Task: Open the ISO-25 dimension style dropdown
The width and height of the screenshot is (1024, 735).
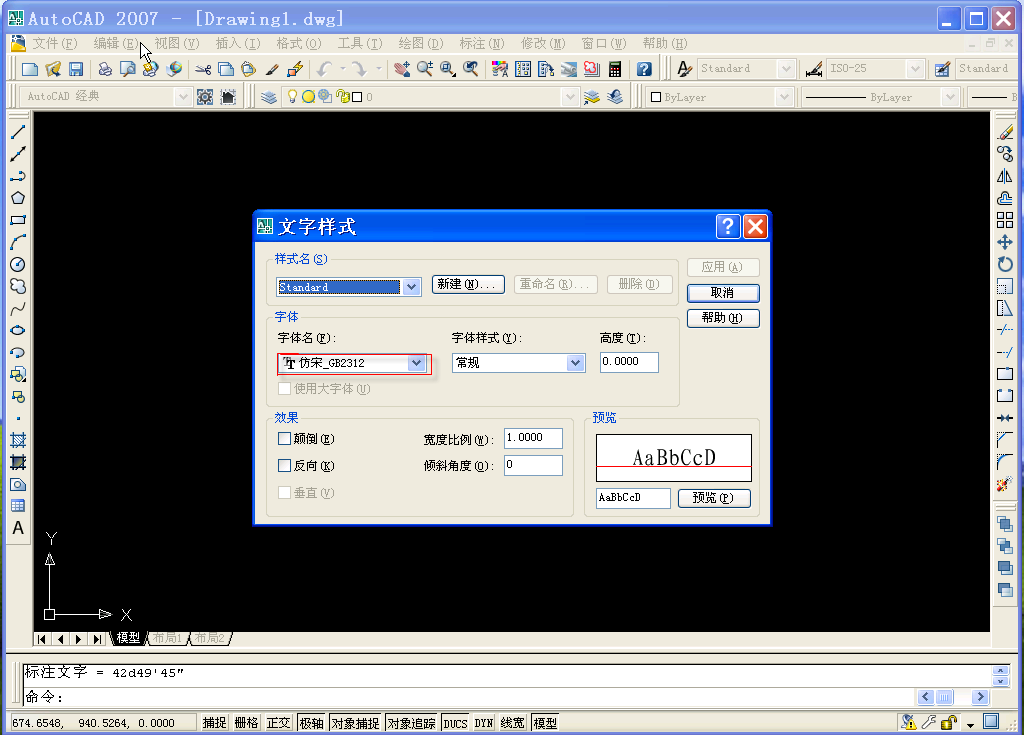Action: (915, 69)
